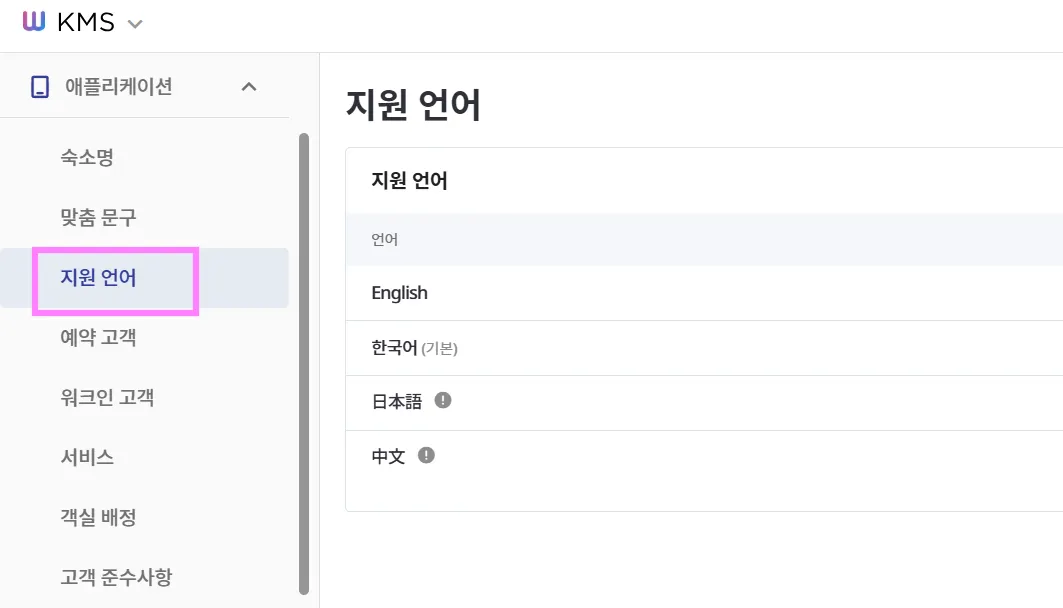The height and width of the screenshot is (608, 1063).
Task: Click the warning icon beside 中文
Action: tap(427, 455)
